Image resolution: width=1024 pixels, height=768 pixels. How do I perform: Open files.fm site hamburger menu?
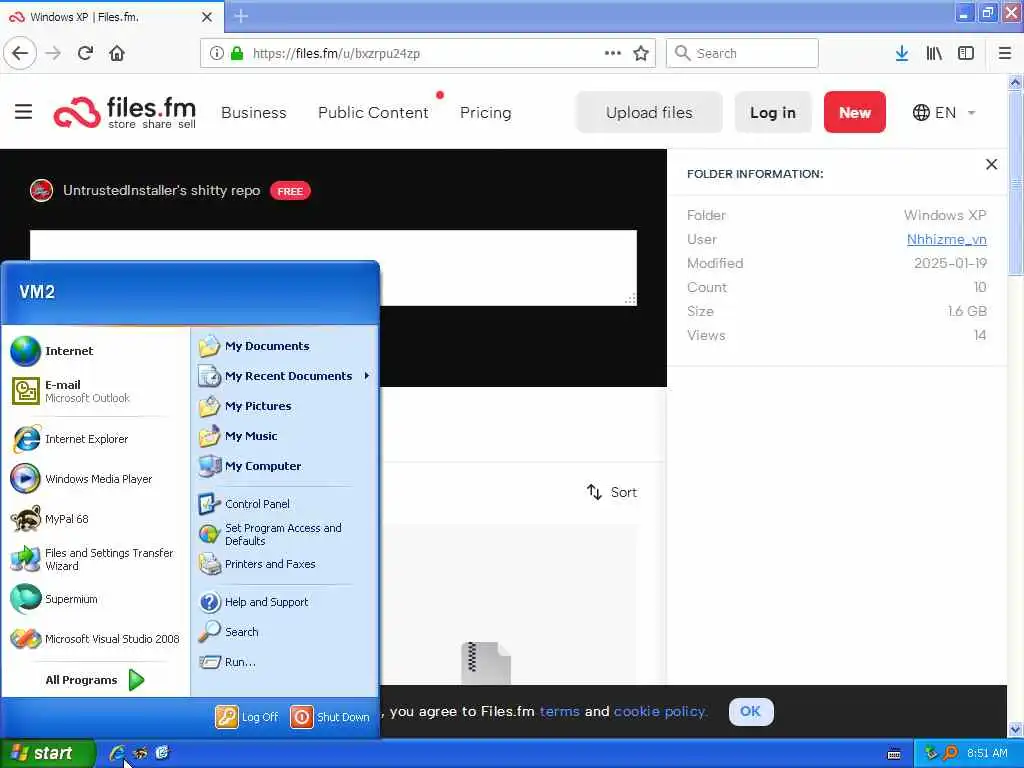24,112
